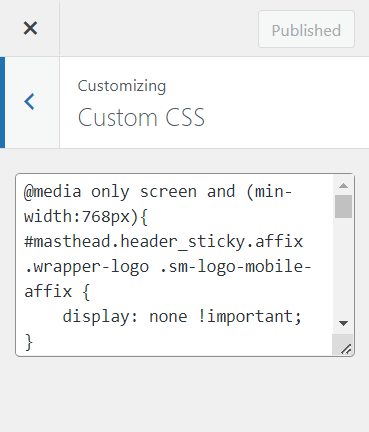Click the Custom CSS section heading
Image resolution: width=369 pixels, height=432 pixels.
(x=141, y=118)
